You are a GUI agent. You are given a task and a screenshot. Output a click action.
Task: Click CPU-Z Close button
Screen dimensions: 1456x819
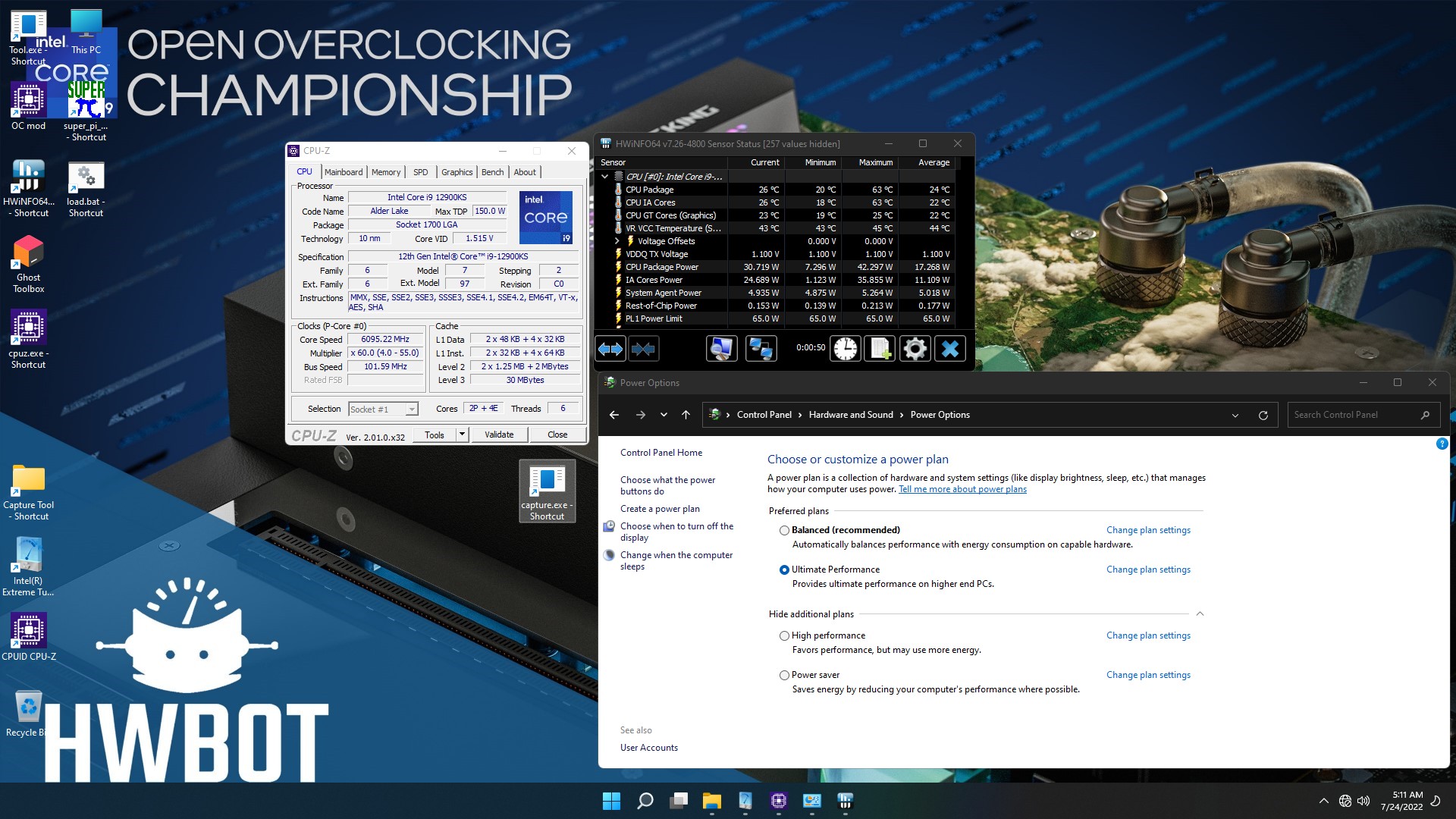coord(557,435)
